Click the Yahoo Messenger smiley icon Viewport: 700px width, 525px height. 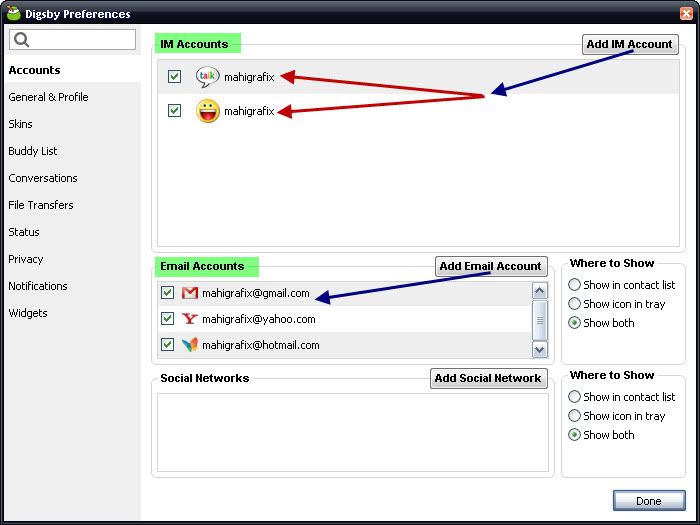click(x=208, y=111)
